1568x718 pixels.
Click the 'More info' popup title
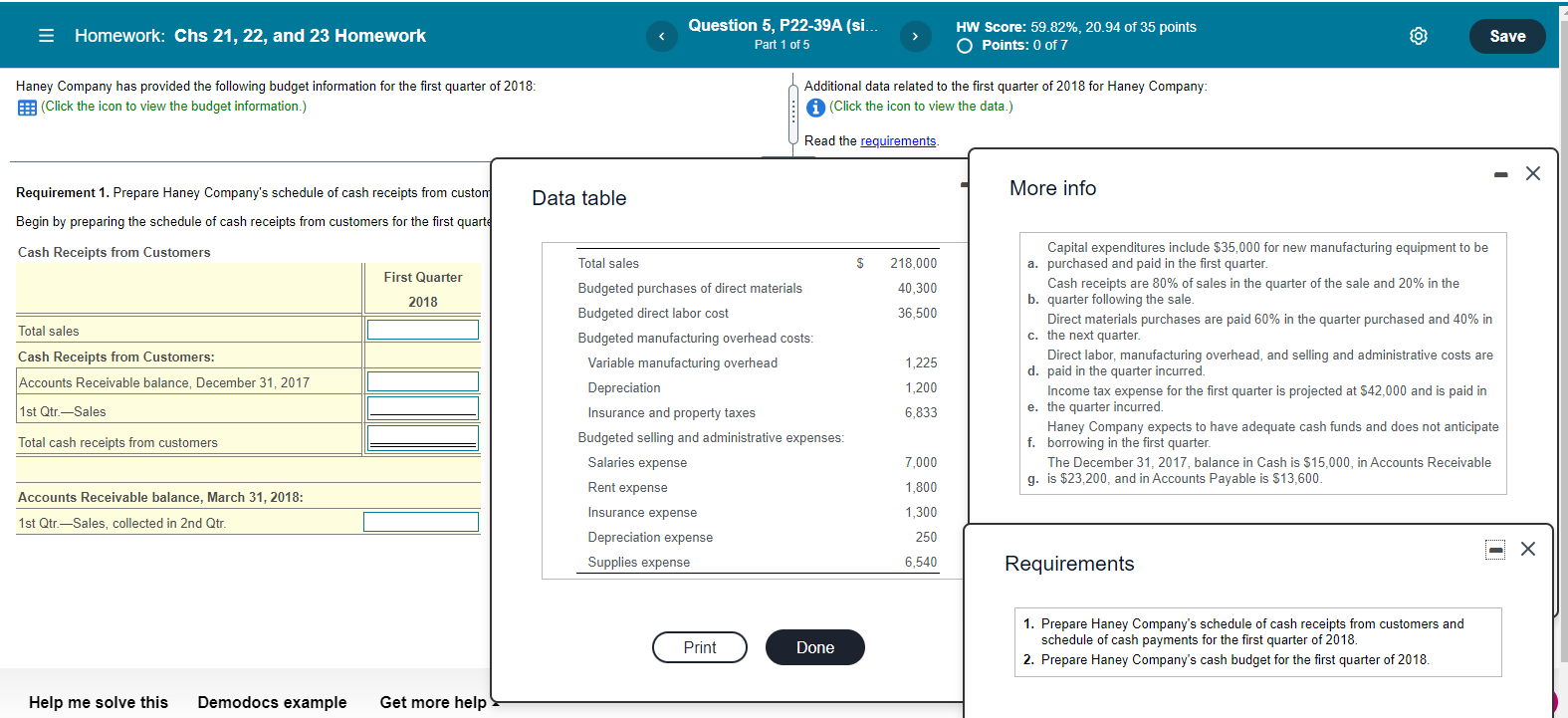1052,188
